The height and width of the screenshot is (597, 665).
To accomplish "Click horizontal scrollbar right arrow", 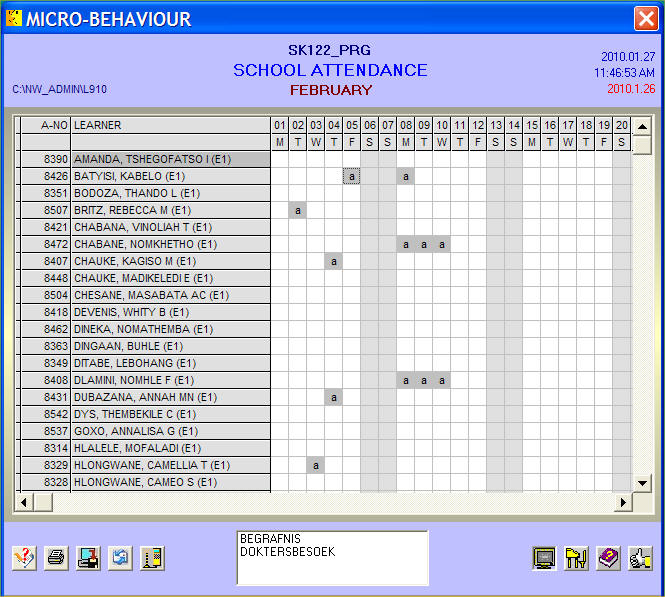I will (x=623, y=502).
